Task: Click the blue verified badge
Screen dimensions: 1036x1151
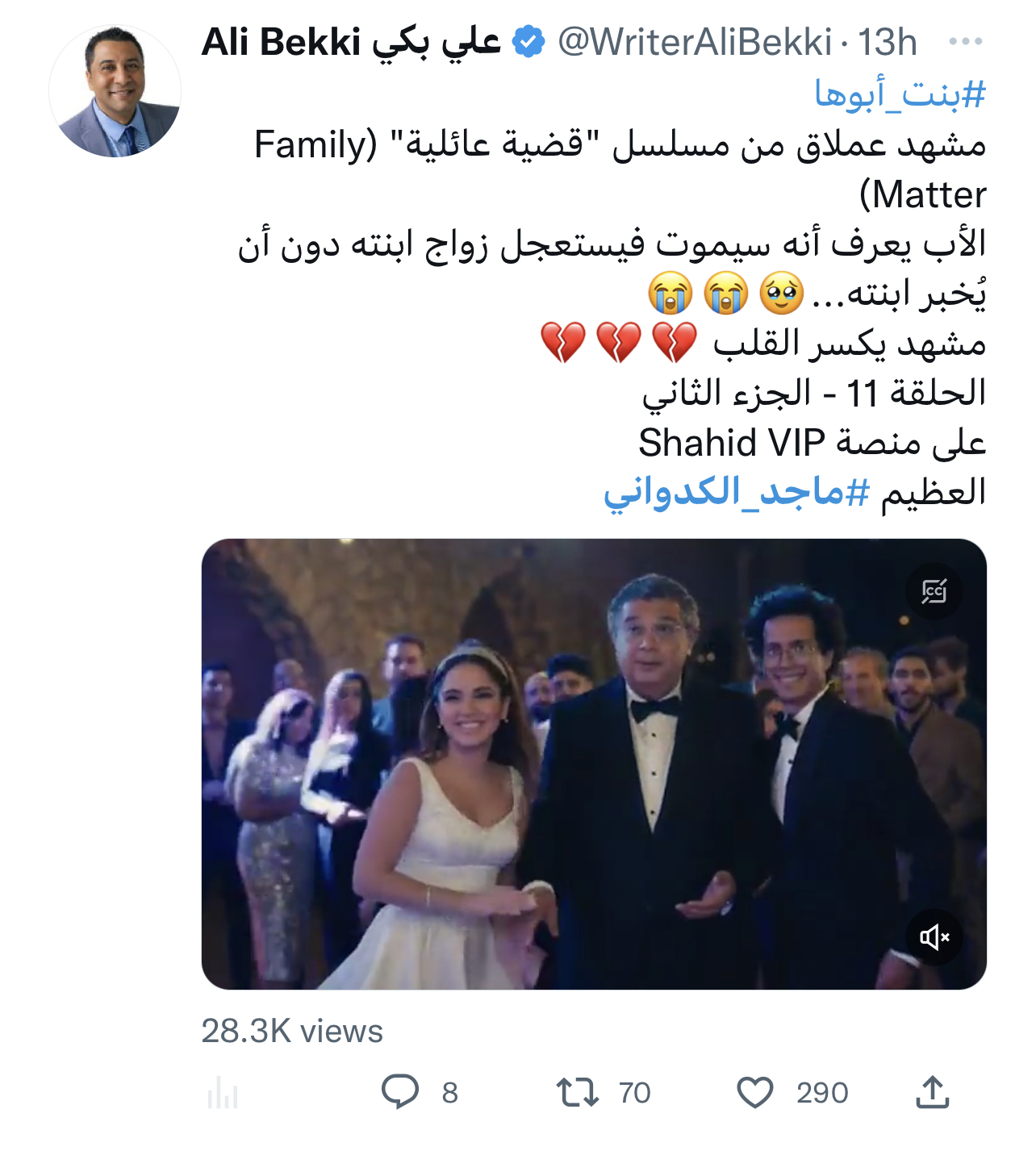Action: point(528,42)
